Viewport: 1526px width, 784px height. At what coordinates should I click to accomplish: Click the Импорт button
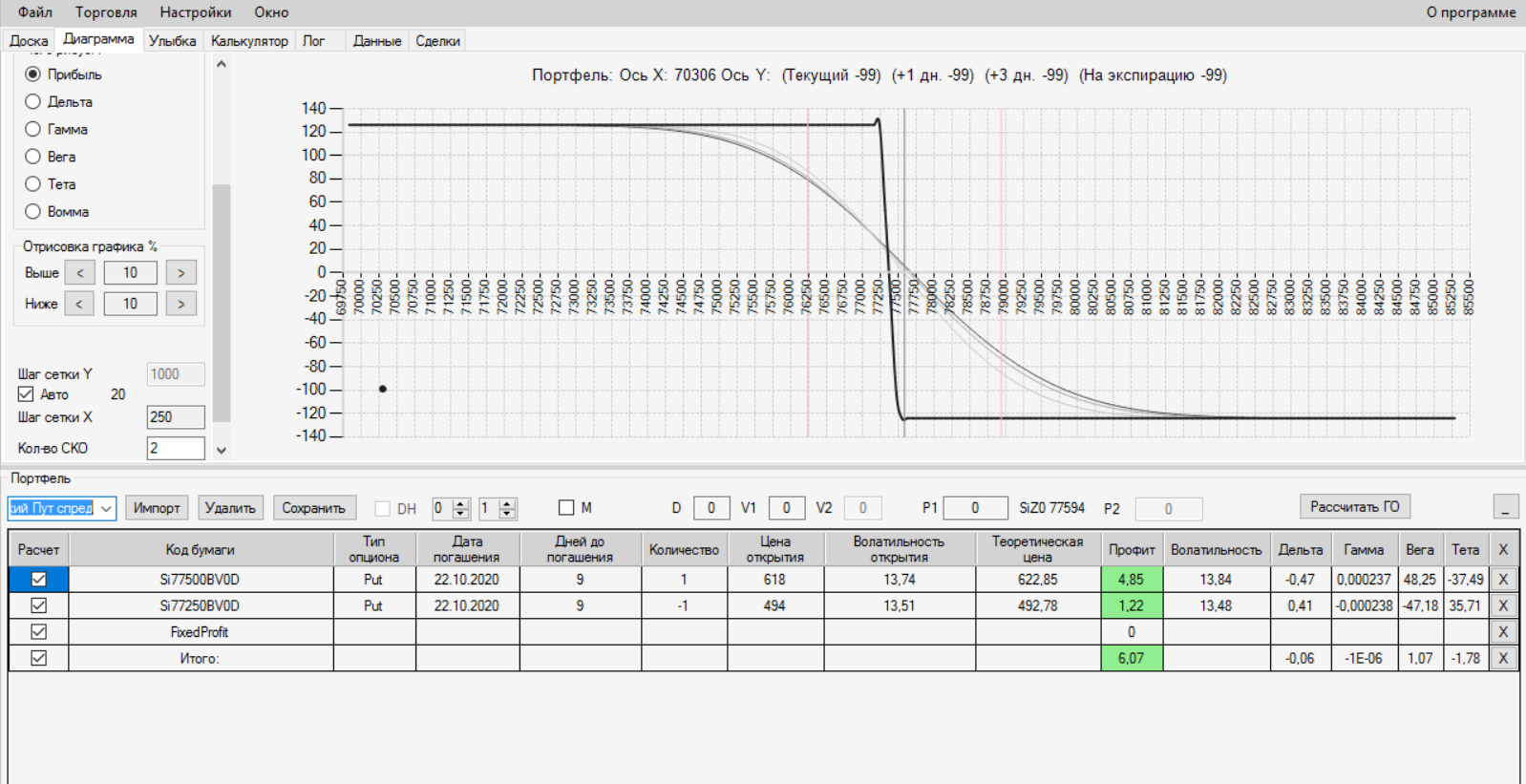coord(157,508)
